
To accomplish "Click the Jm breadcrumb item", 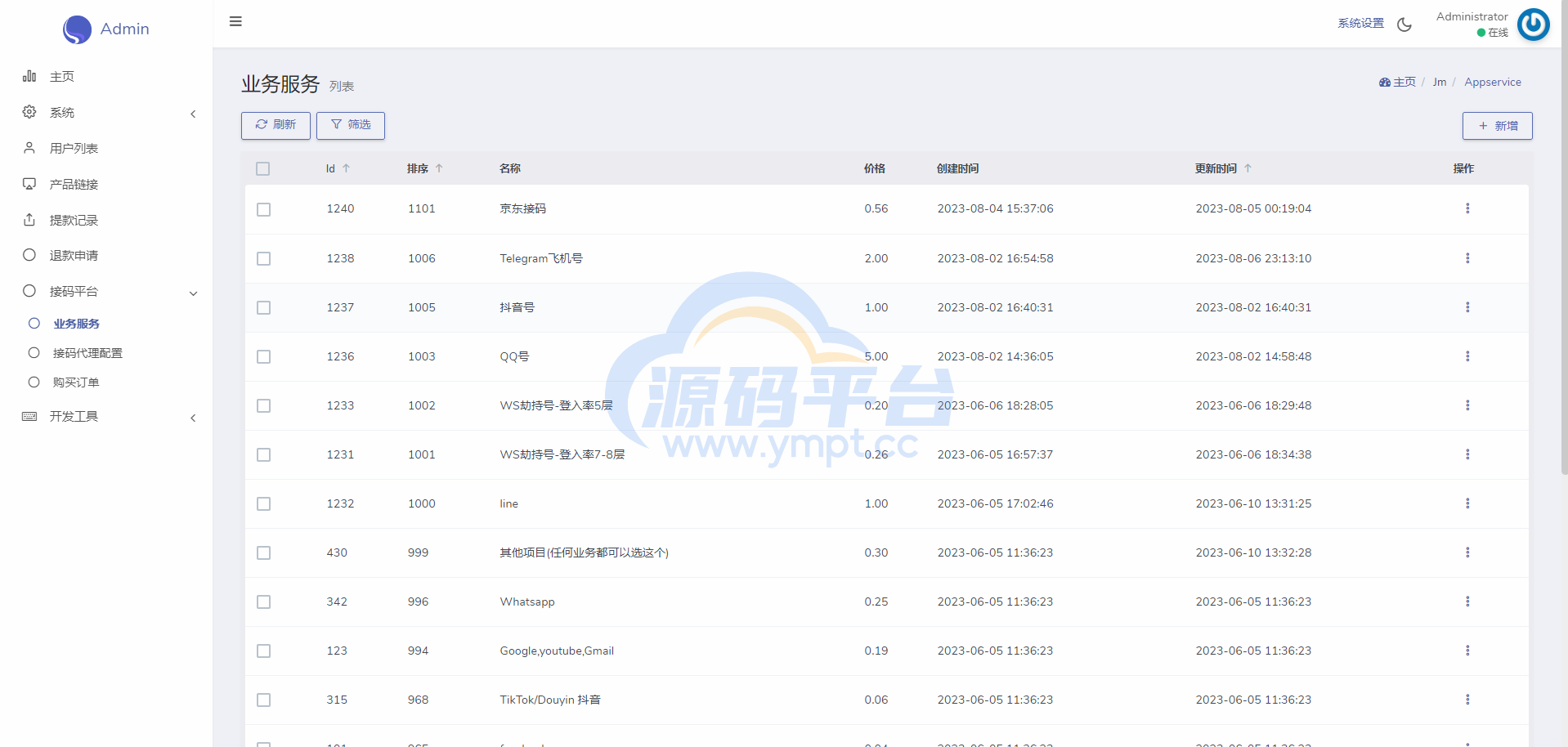I will pyautogui.click(x=1440, y=83).
